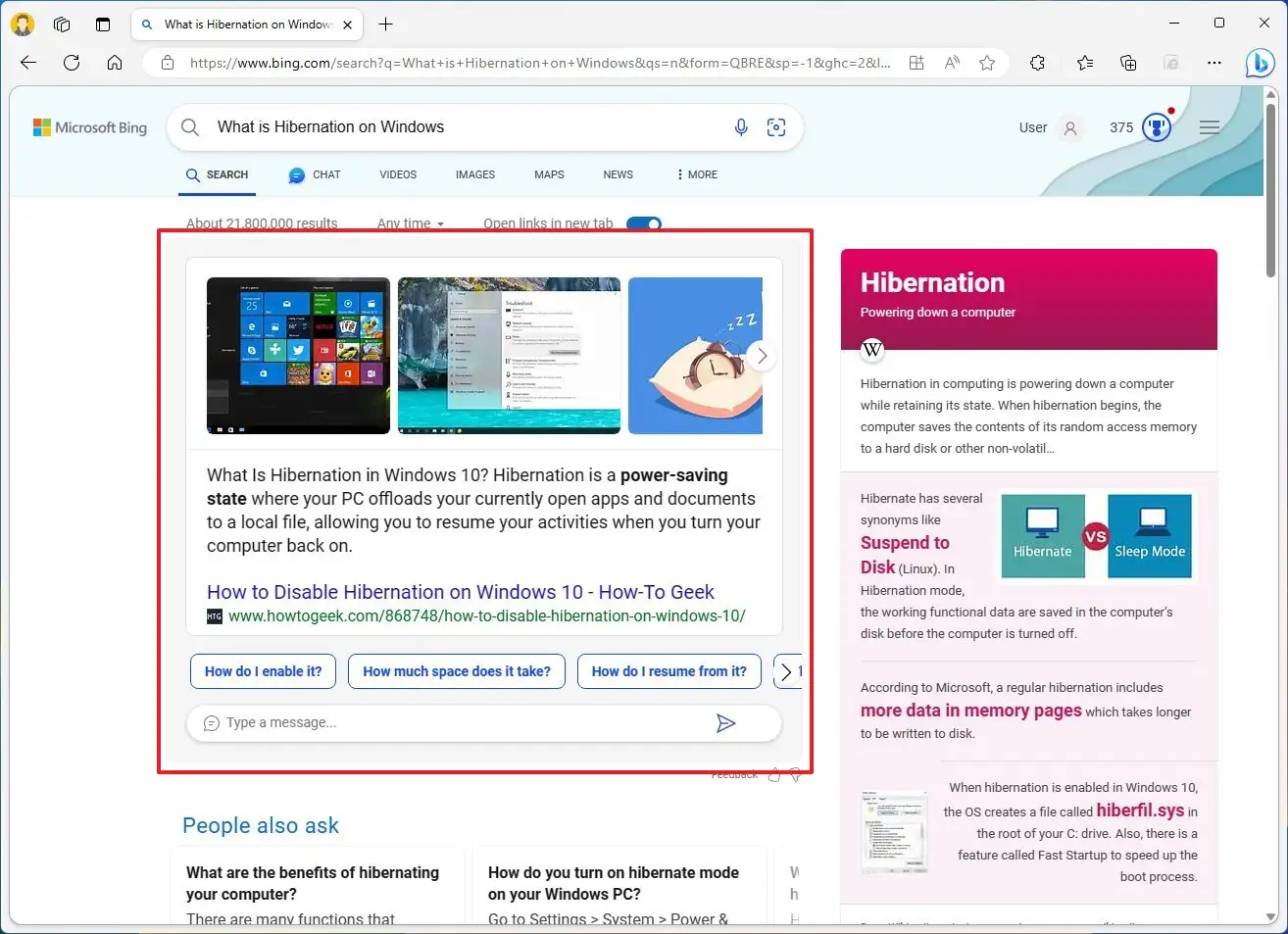The height and width of the screenshot is (934, 1288).
Task: Open the Bing hamburger menu icon
Action: 1210,126
